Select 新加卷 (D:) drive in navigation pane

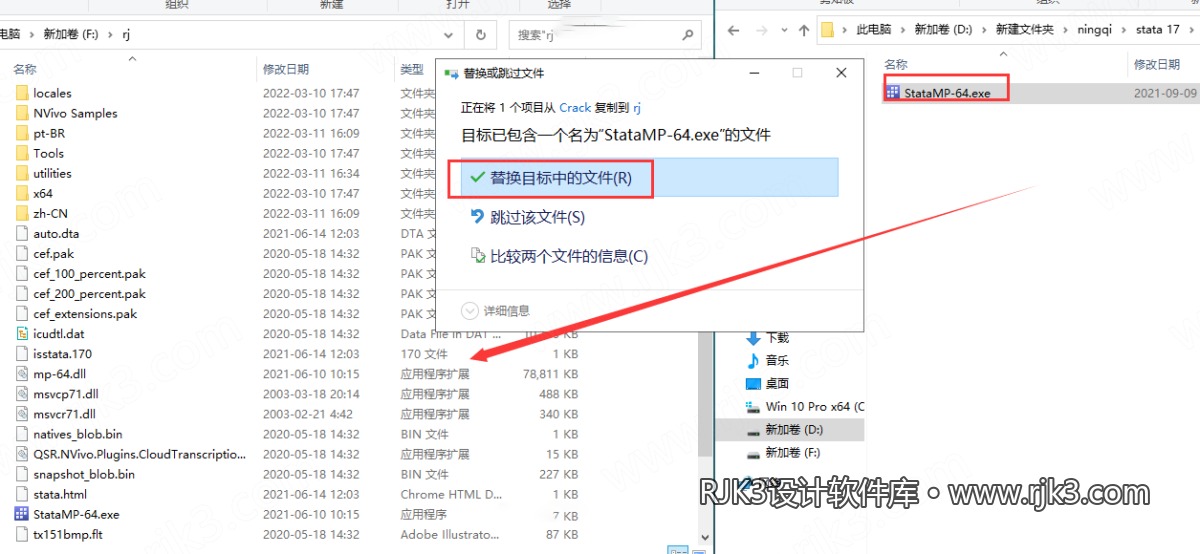tap(792, 429)
